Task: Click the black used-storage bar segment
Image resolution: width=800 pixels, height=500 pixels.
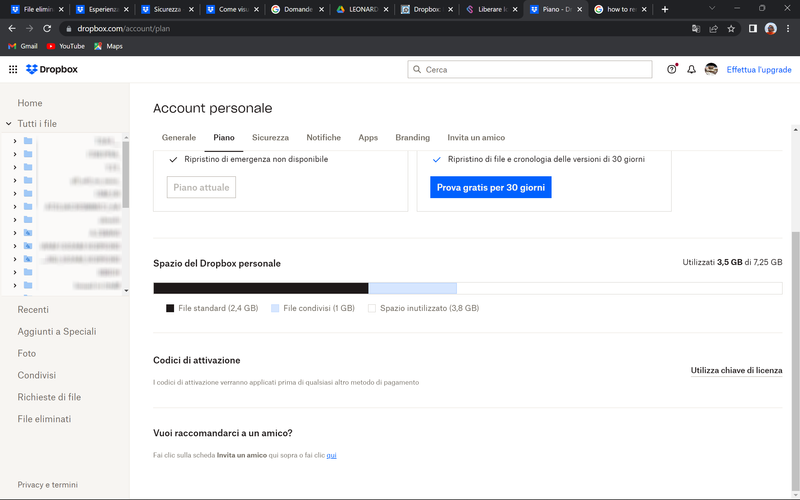Action: pyautogui.click(x=260, y=289)
